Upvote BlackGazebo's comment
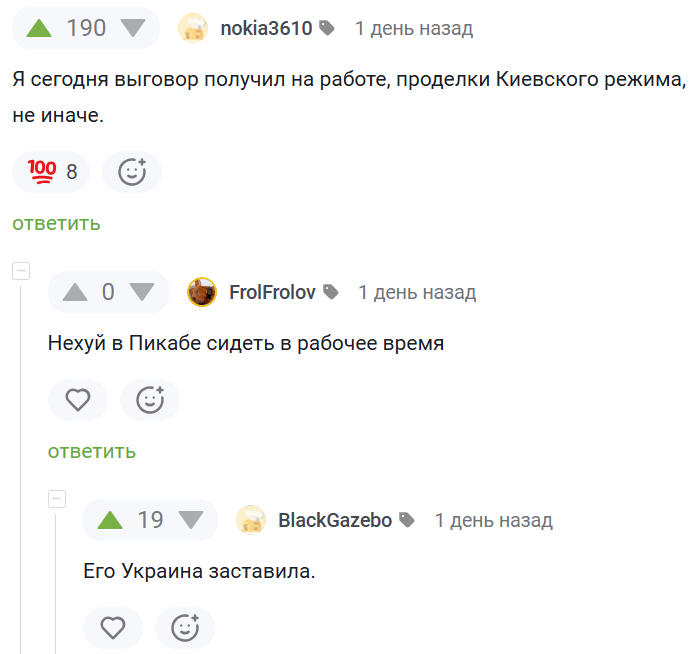 [110, 520]
